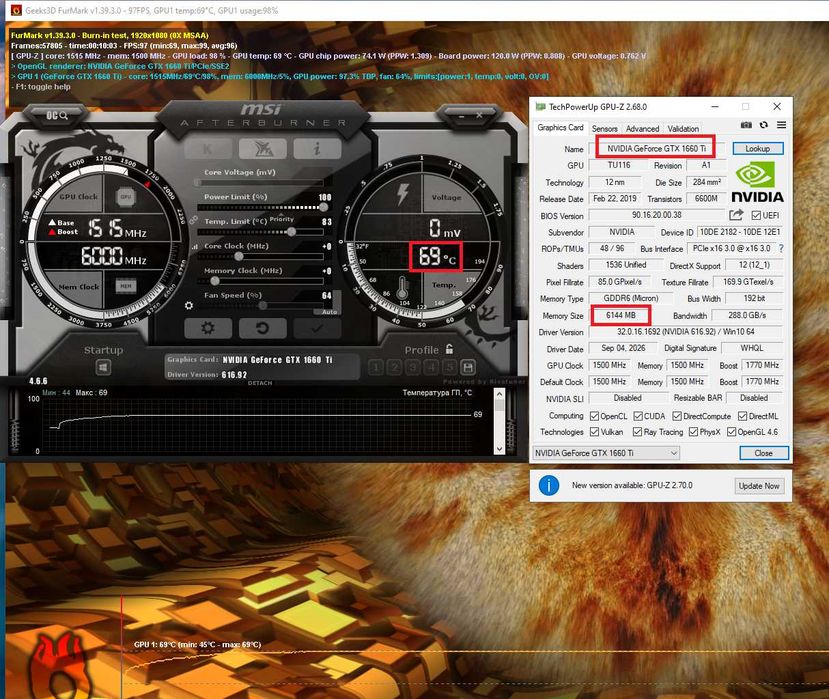
Task: Toggle the DirectML checkbox
Action: (x=743, y=416)
